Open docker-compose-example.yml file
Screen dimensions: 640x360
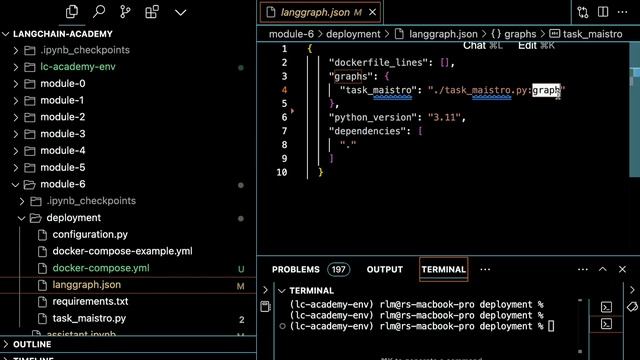click(122, 251)
